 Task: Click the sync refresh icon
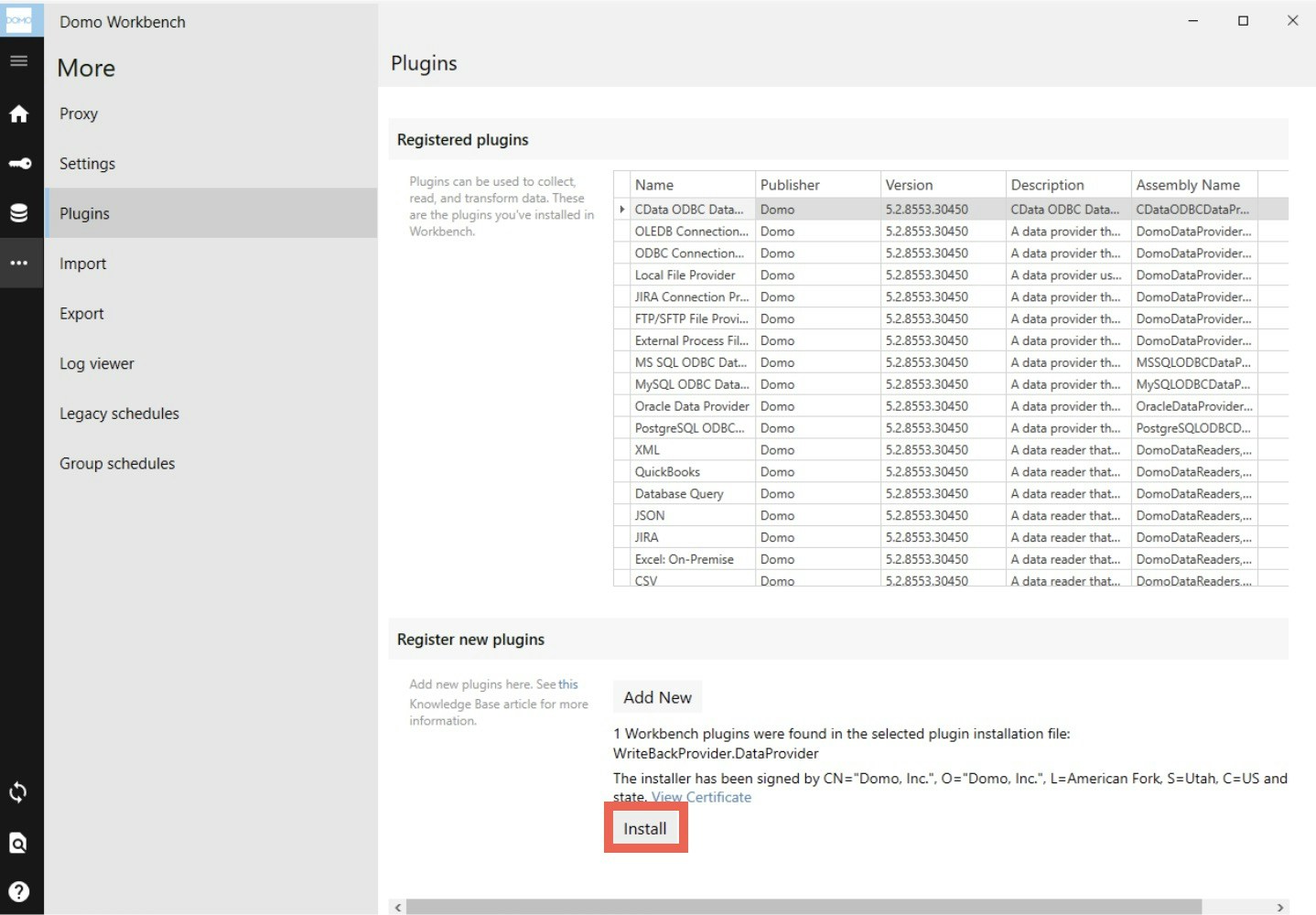click(18, 792)
